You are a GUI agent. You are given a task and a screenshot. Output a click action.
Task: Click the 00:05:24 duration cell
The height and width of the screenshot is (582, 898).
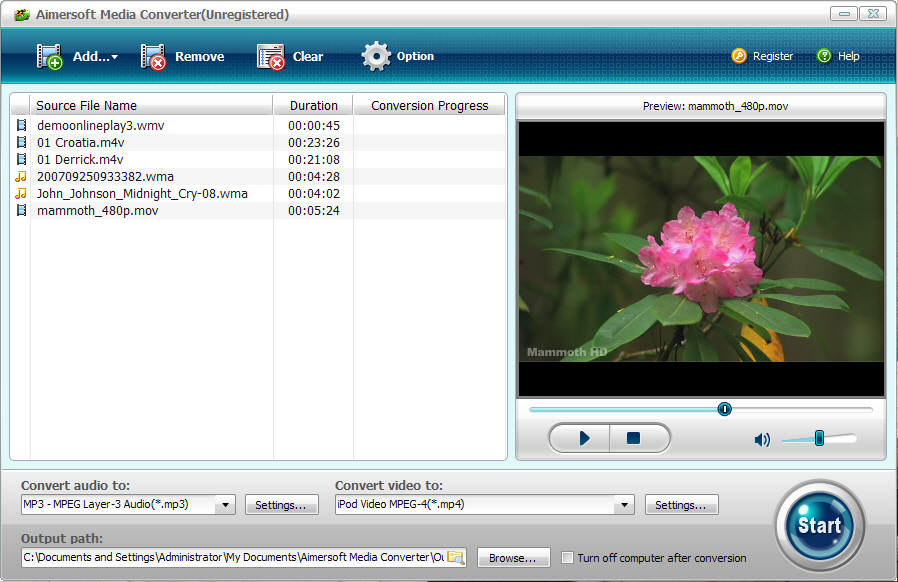pyautogui.click(x=314, y=211)
